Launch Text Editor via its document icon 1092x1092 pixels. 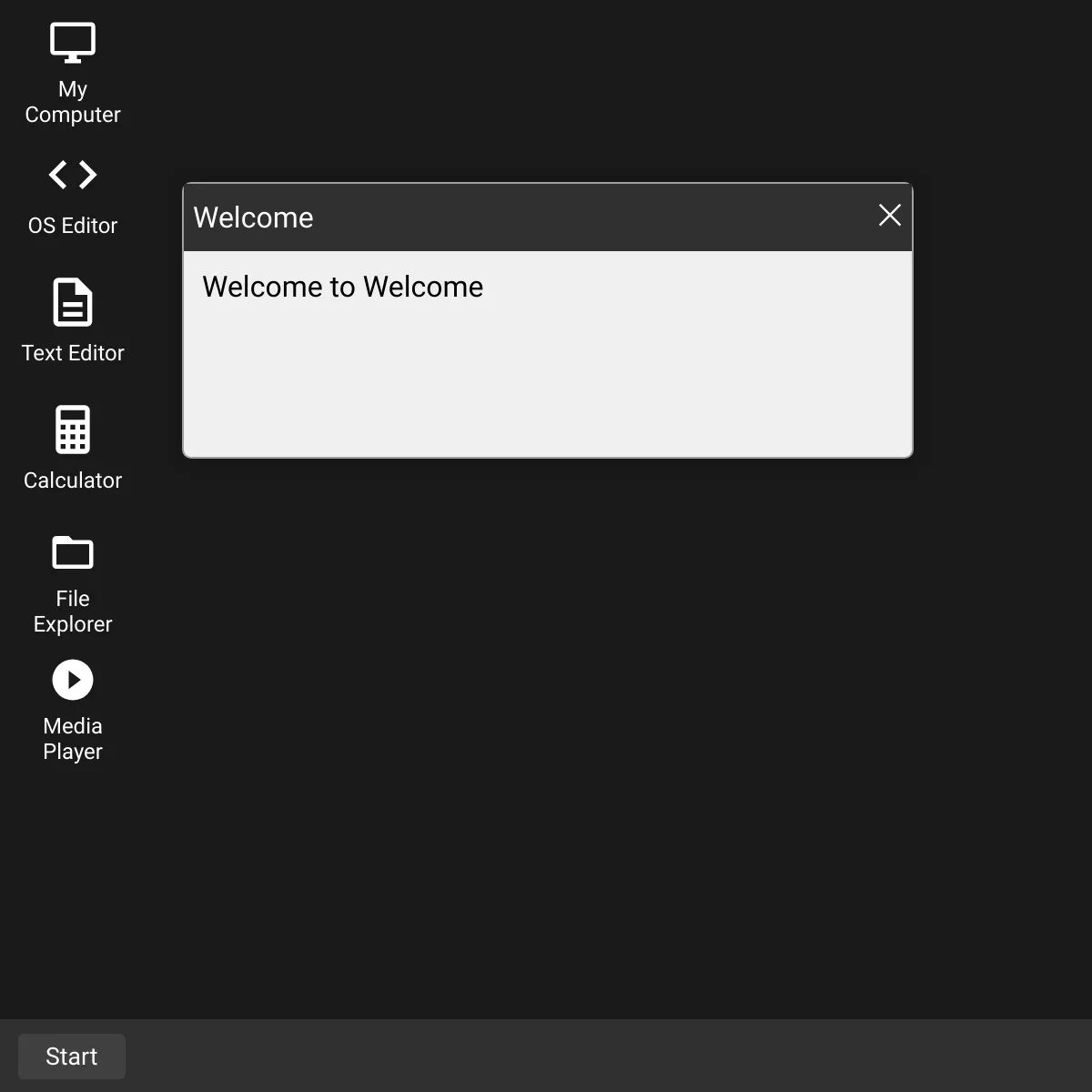[73, 302]
